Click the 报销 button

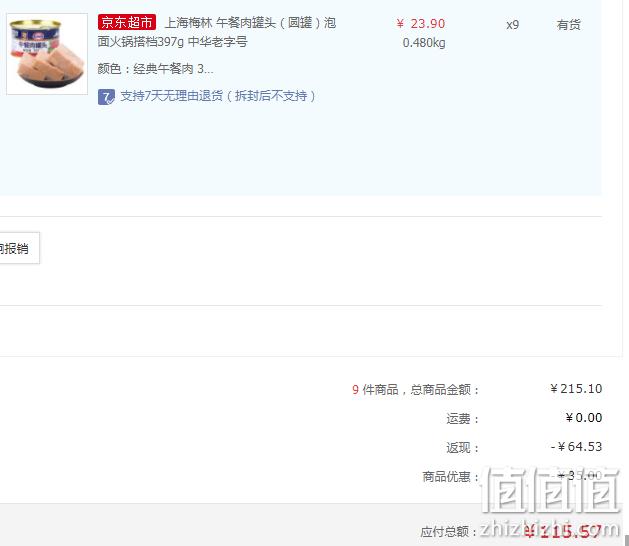[19, 248]
